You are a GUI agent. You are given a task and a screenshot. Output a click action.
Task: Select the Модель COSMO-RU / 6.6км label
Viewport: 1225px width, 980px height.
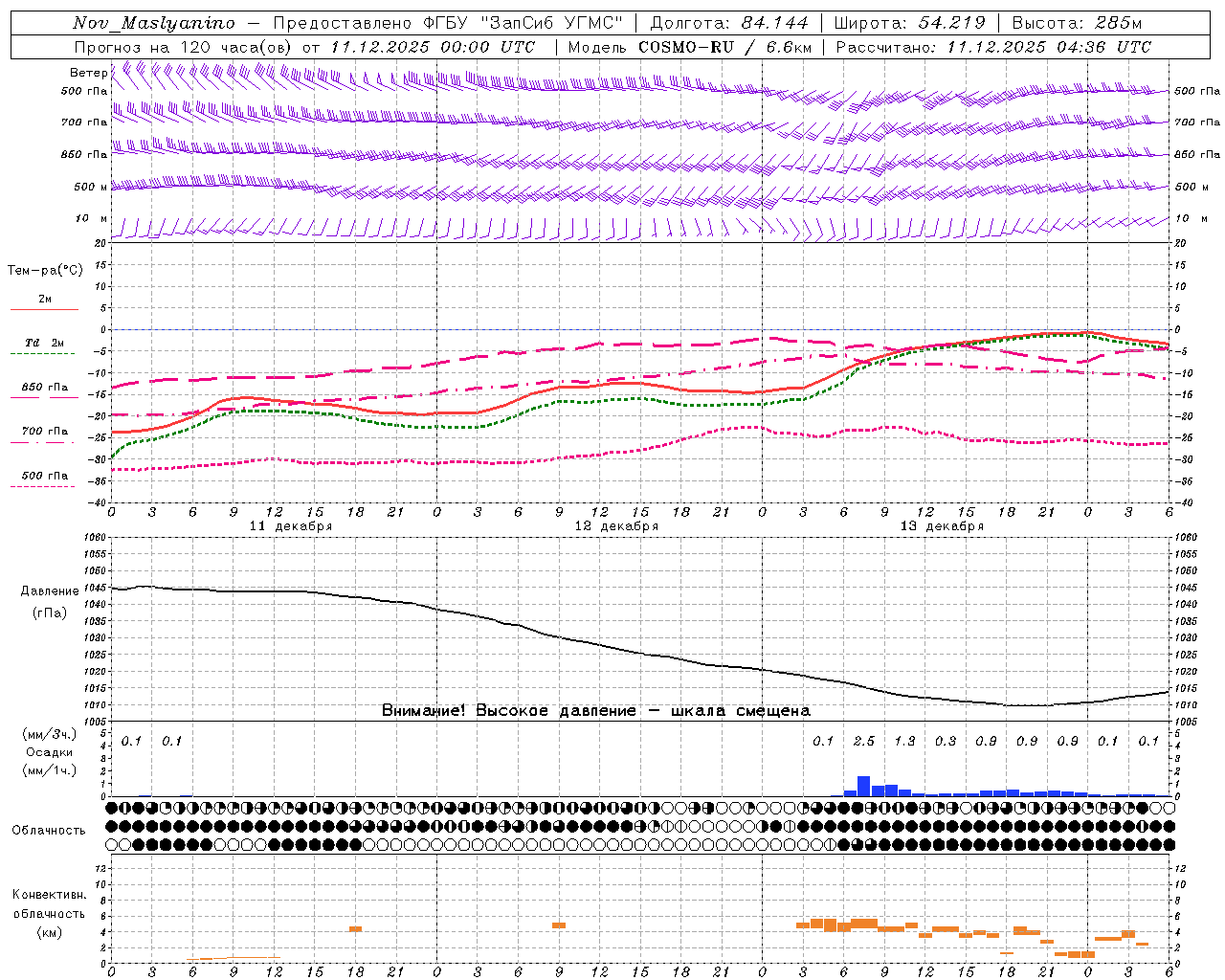point(690,47)
